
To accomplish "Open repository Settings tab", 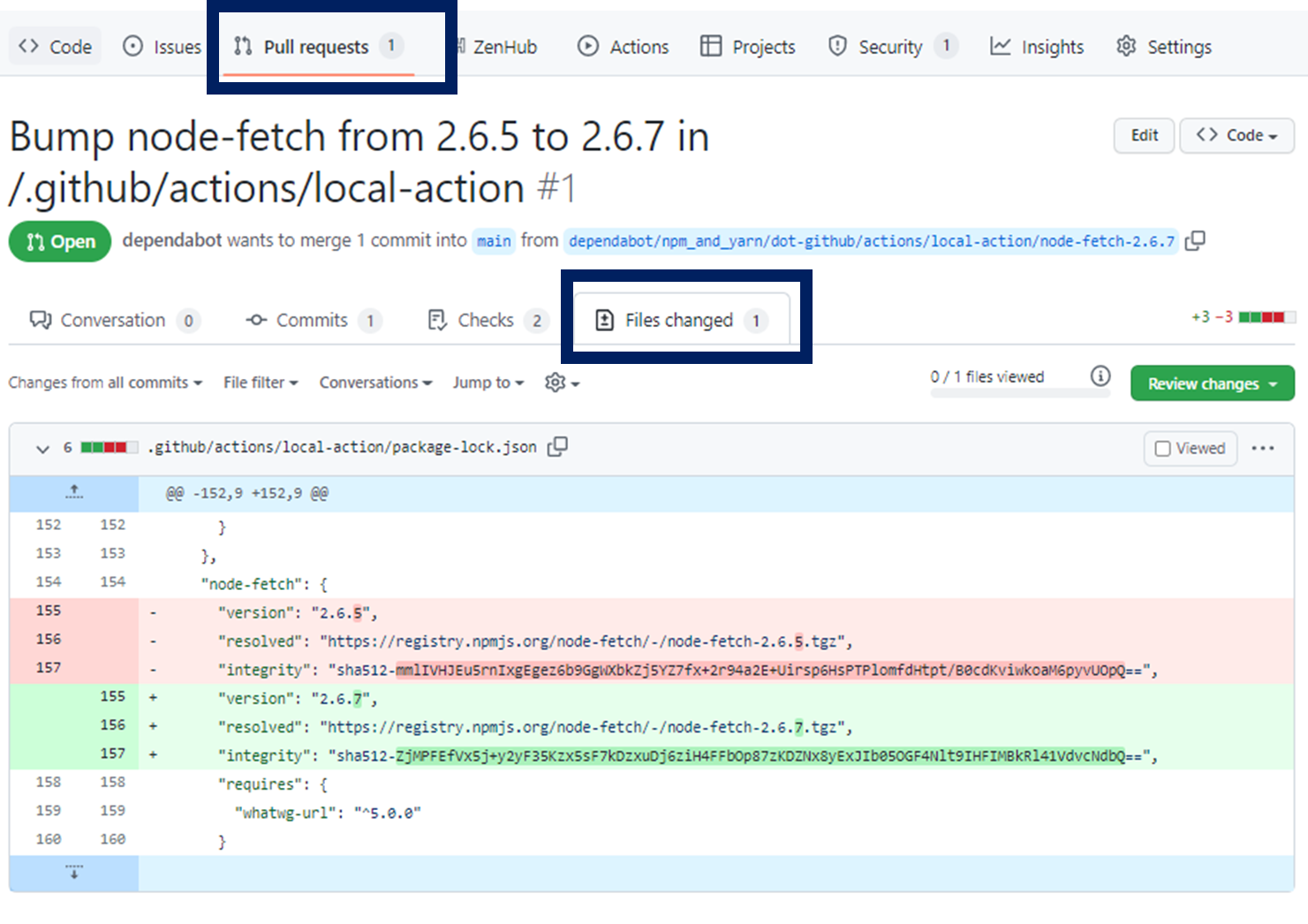I will (1164, 47).
